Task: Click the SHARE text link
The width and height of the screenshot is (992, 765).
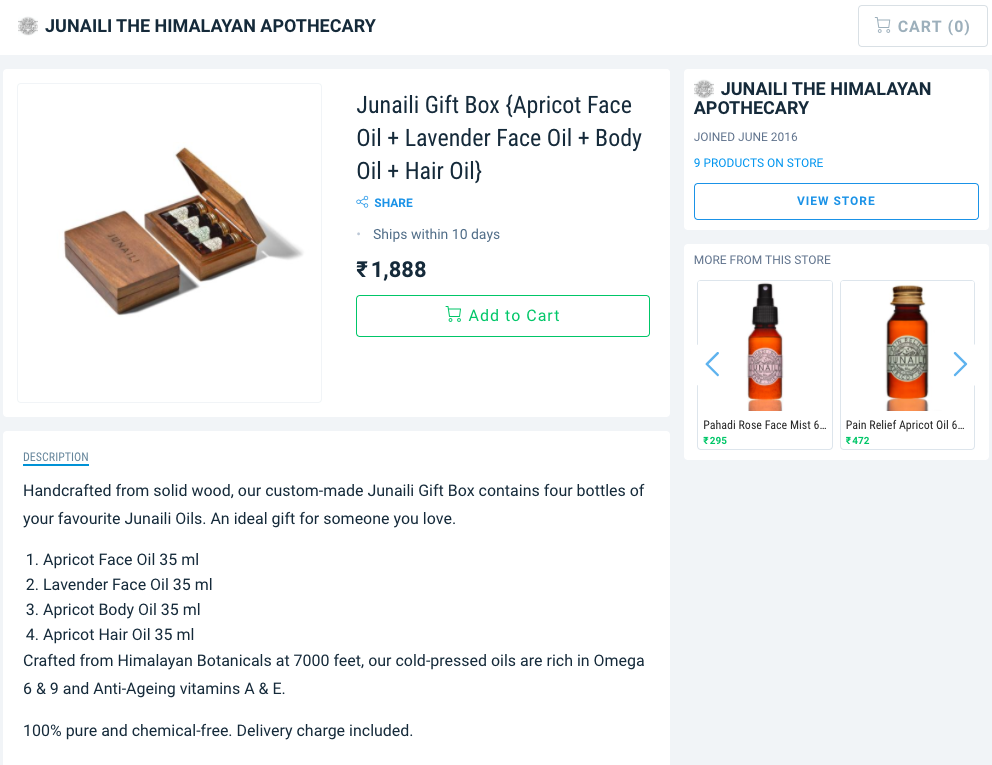Action: [x=393, y=203]
